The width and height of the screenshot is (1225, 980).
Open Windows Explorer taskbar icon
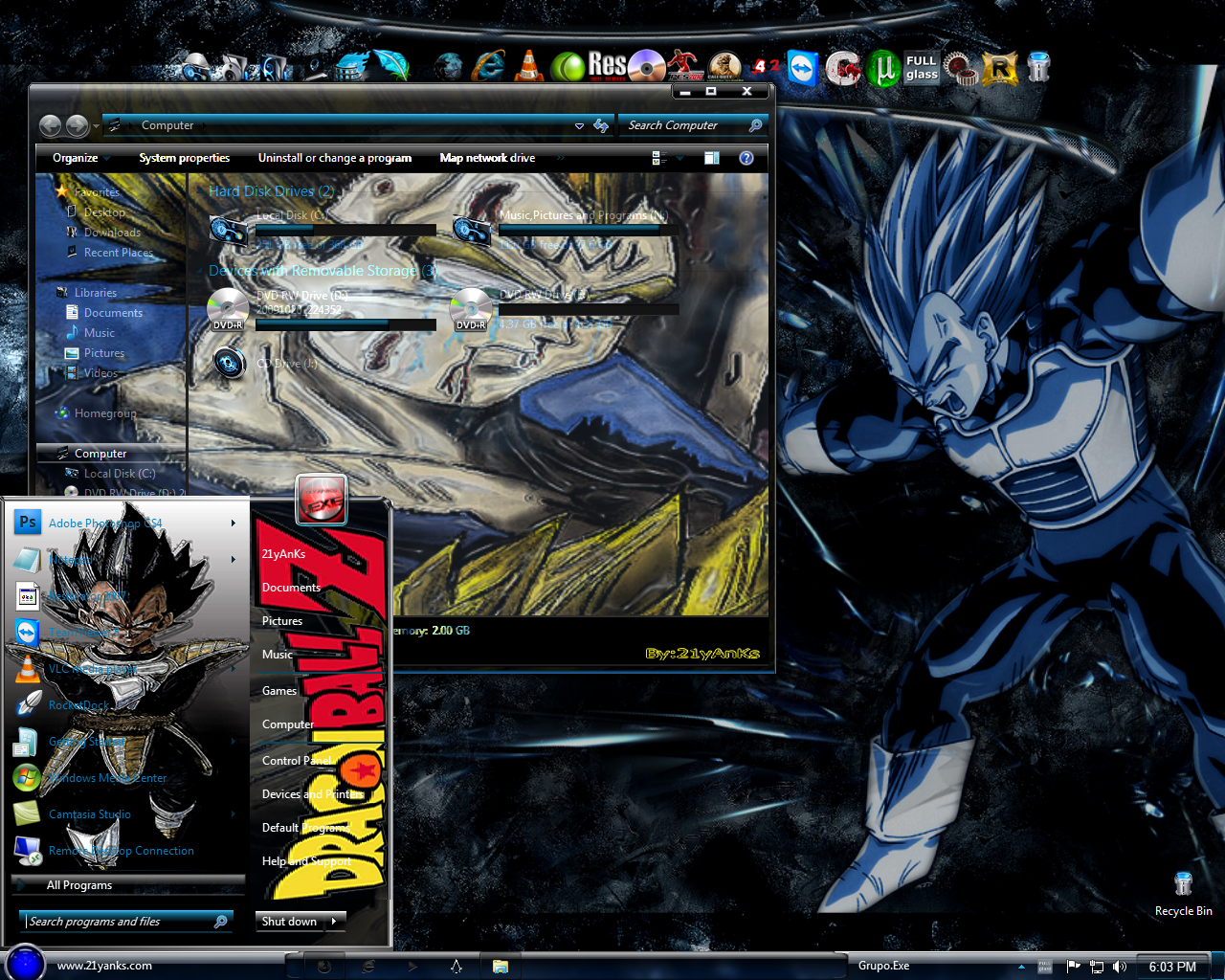500,967
